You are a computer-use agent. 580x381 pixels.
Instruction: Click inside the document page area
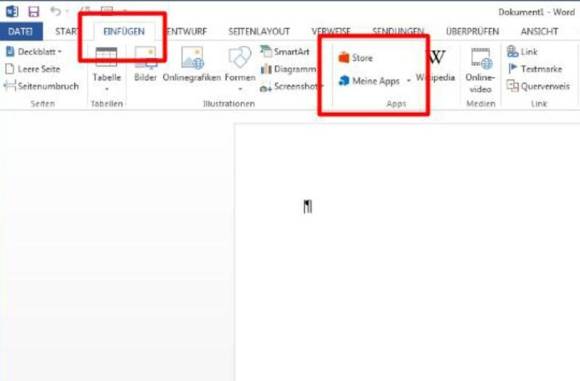tap(407, 252)
